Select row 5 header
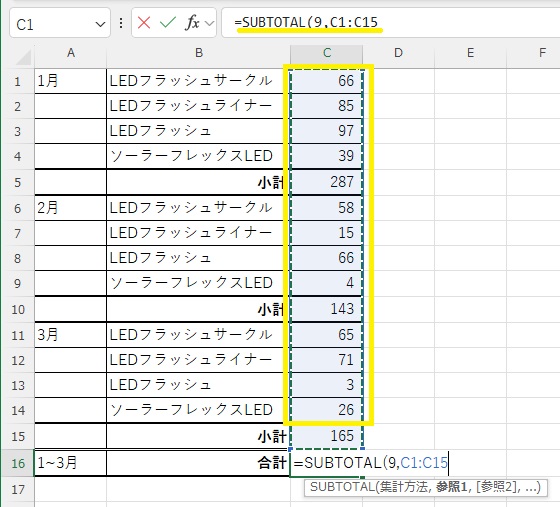The height and width of the screenshot is (507, 560). point(17,182)
